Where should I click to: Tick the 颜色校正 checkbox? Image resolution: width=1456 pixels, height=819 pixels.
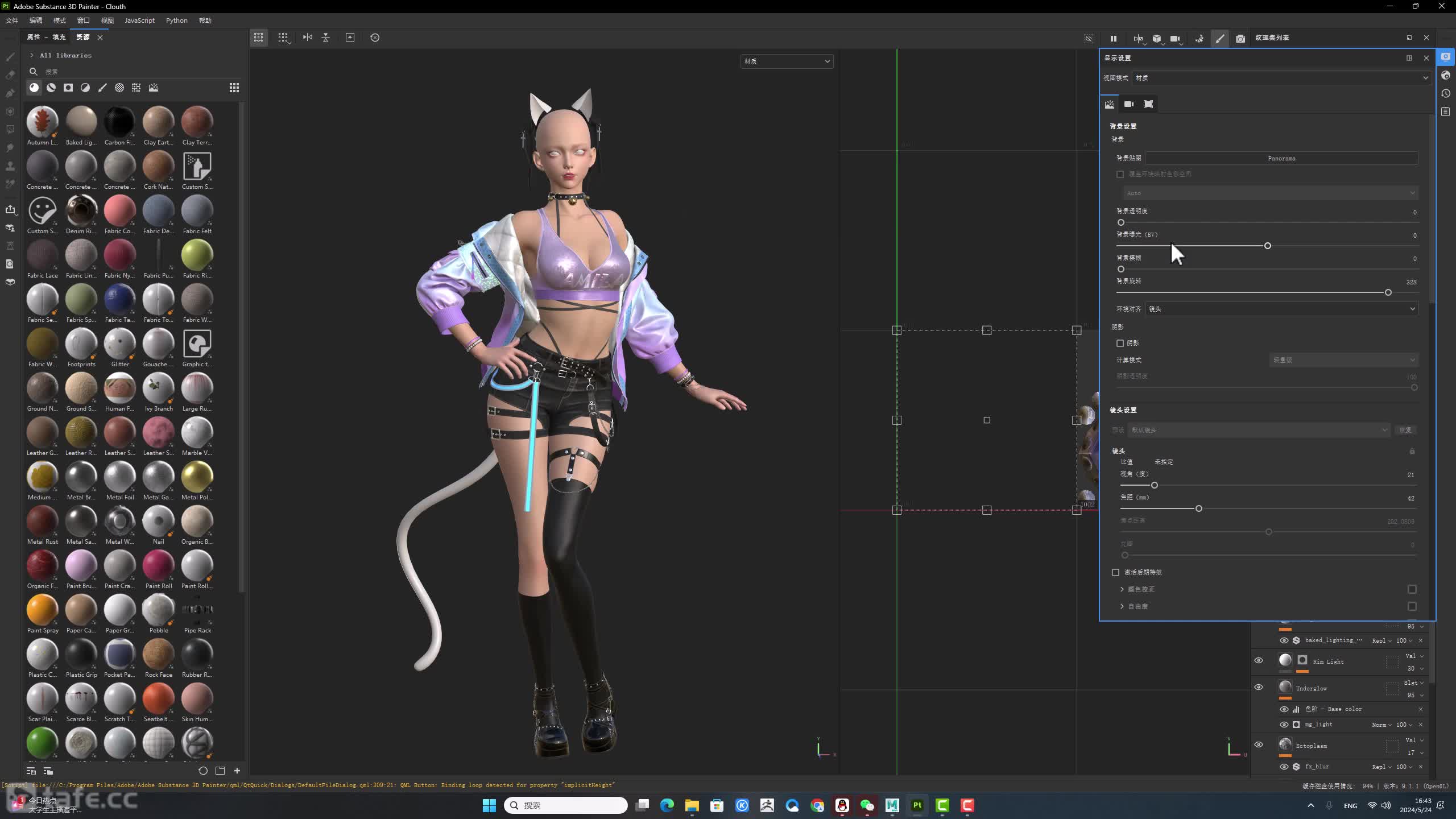pyautogui.click(x=1412, y=589)
